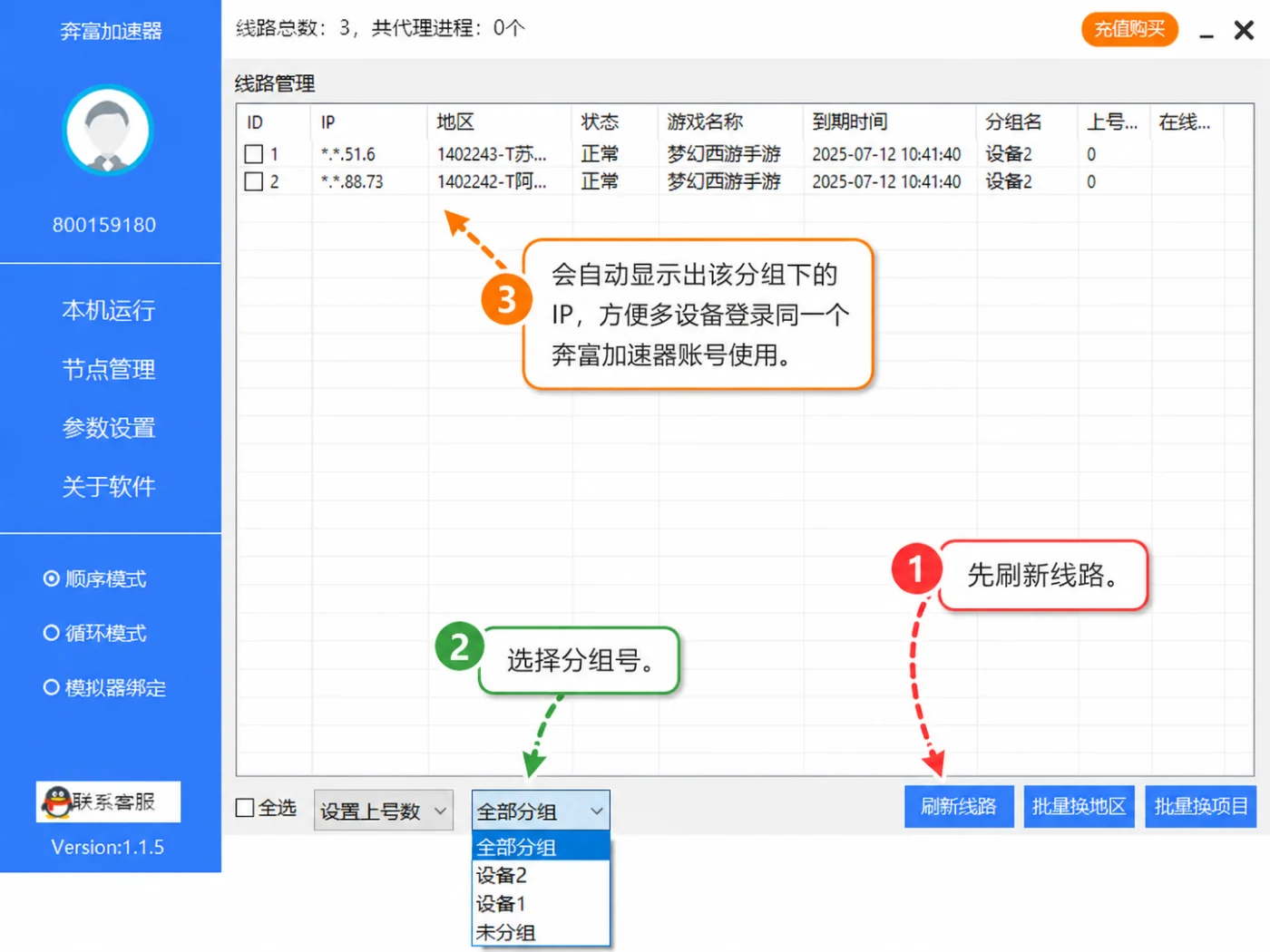
Task: Sort by the IP column header
Action: point(369,122)
